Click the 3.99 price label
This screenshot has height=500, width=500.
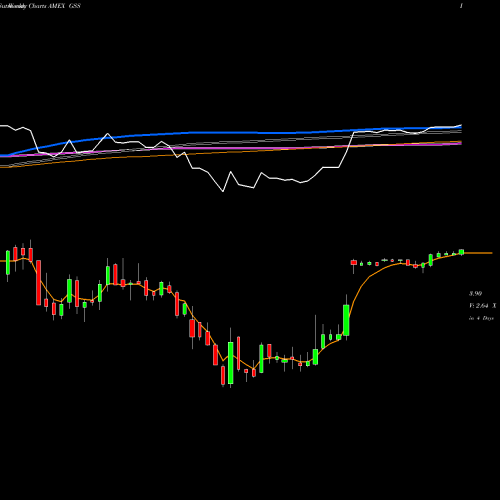pos(475,294)
